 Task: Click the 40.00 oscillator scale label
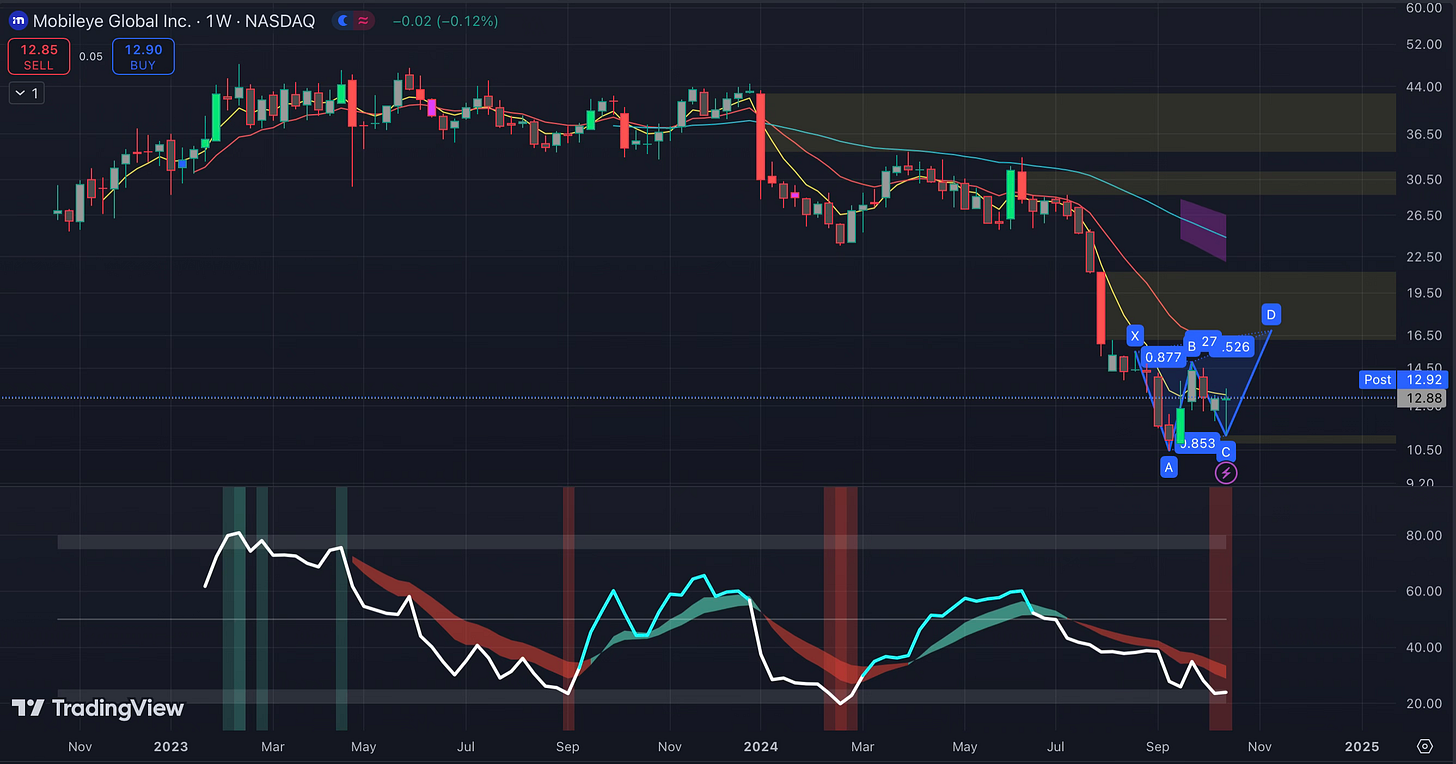[1422, 647]
